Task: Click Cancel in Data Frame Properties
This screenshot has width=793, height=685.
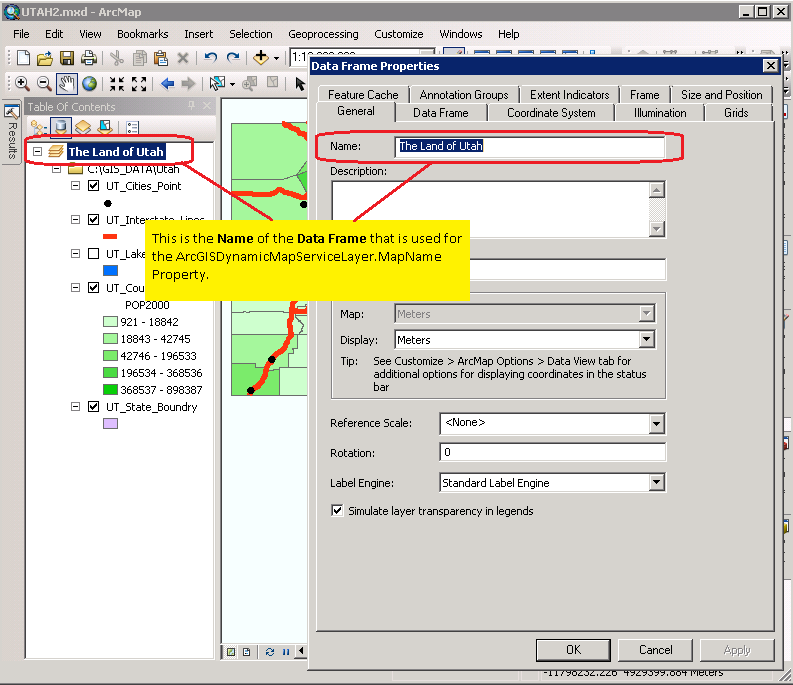Action: coord(655,650)
